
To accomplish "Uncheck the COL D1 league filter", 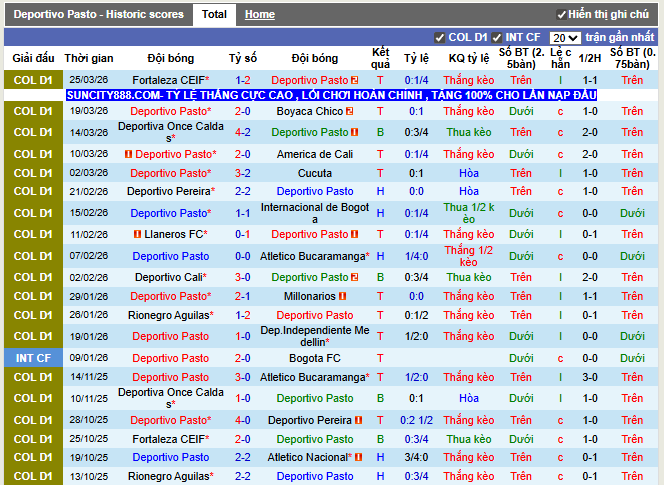I will tap(440, 38).
